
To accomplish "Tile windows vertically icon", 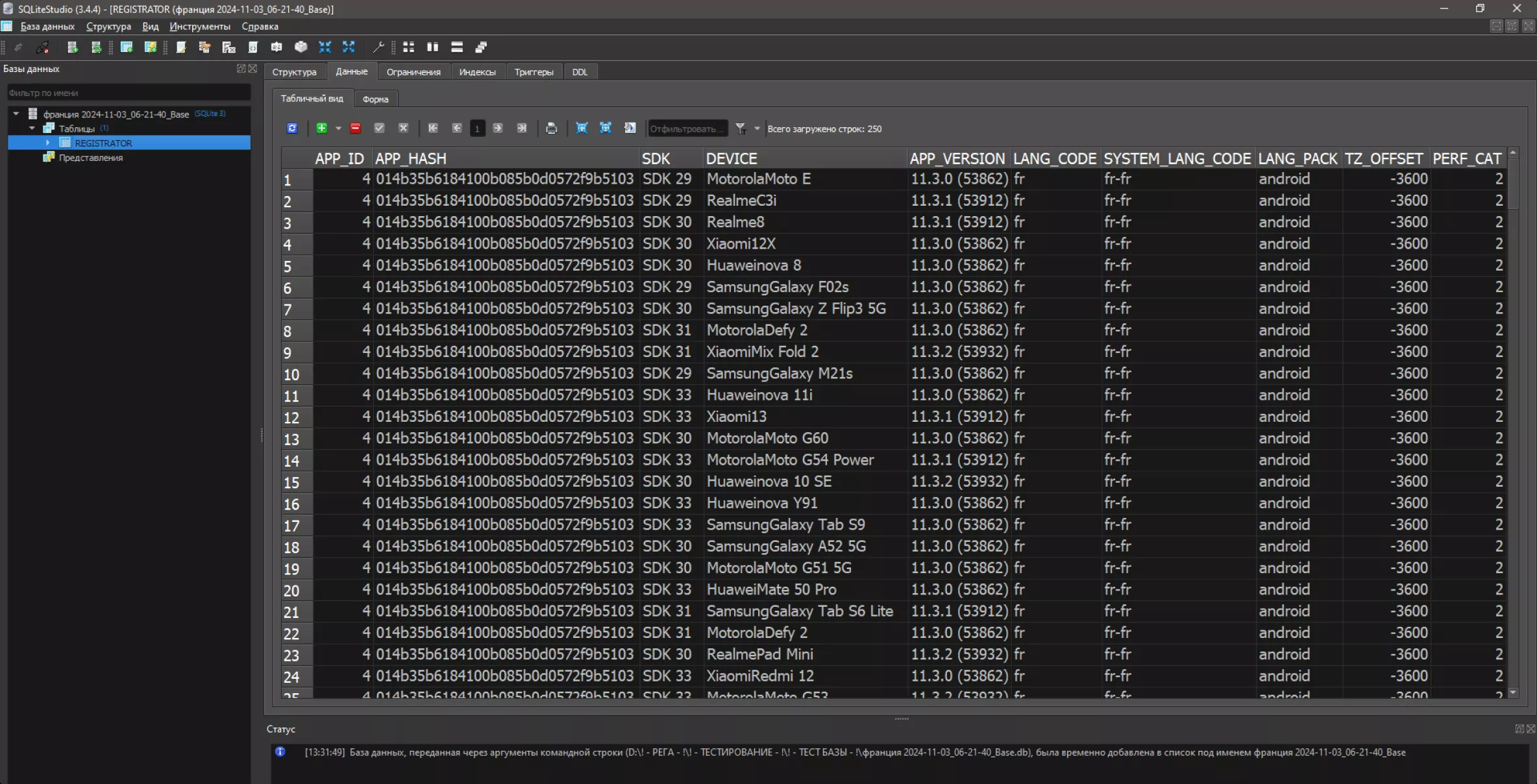I will tap(432, 47).
